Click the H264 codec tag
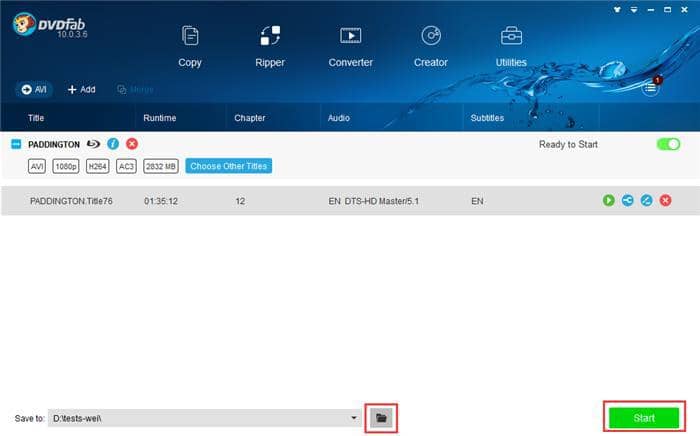The image size is (700, 436). (x=97, y=166)
